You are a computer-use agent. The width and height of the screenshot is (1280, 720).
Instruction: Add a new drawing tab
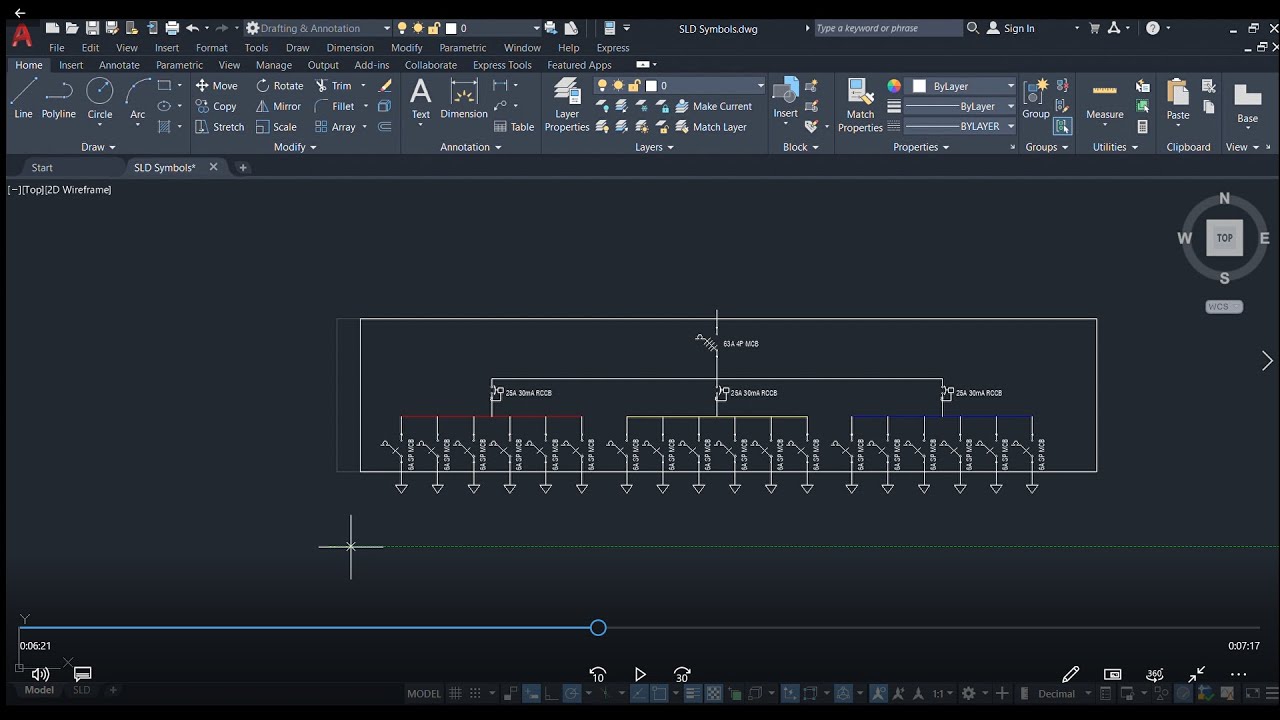(242, 167)
